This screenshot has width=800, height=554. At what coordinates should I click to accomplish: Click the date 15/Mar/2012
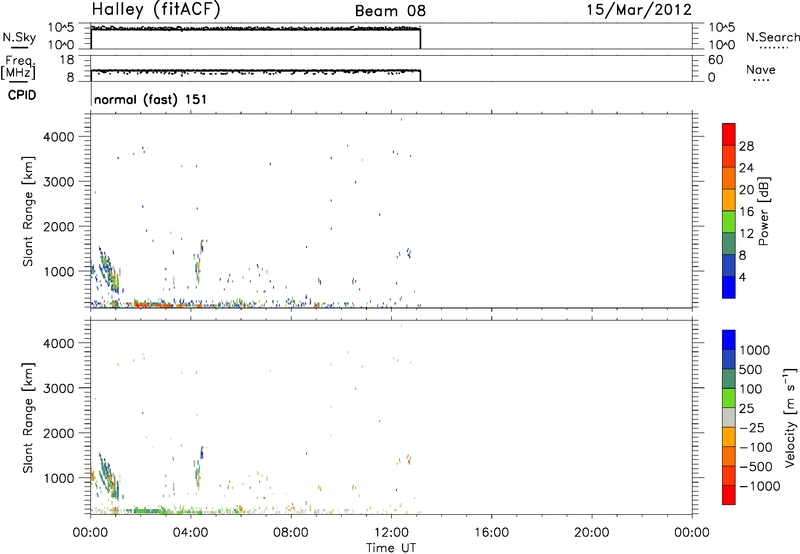639,10
